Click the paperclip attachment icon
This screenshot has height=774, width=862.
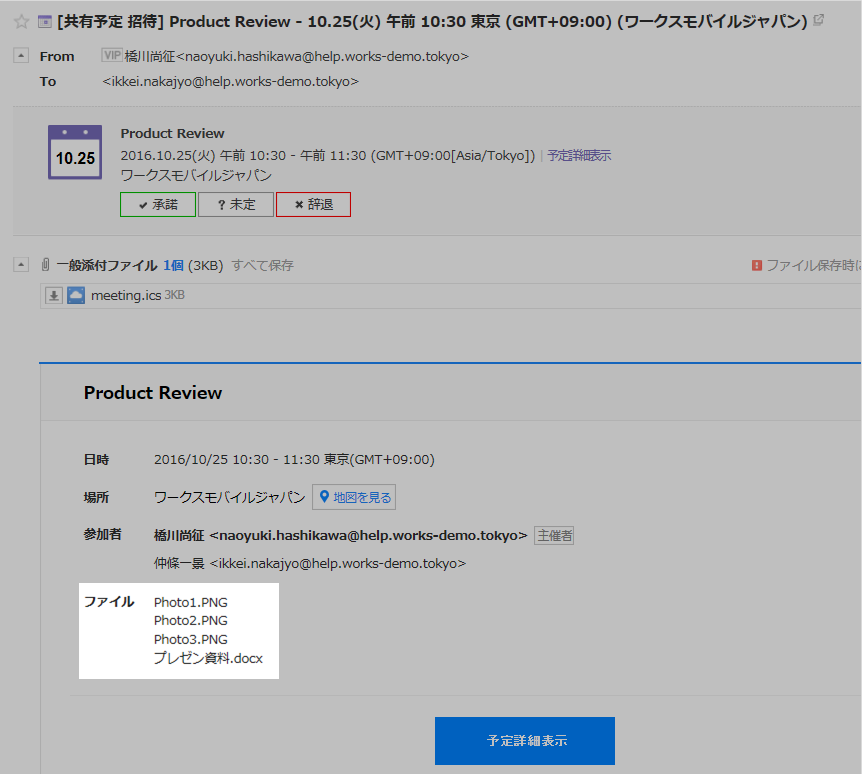(46, 265)
